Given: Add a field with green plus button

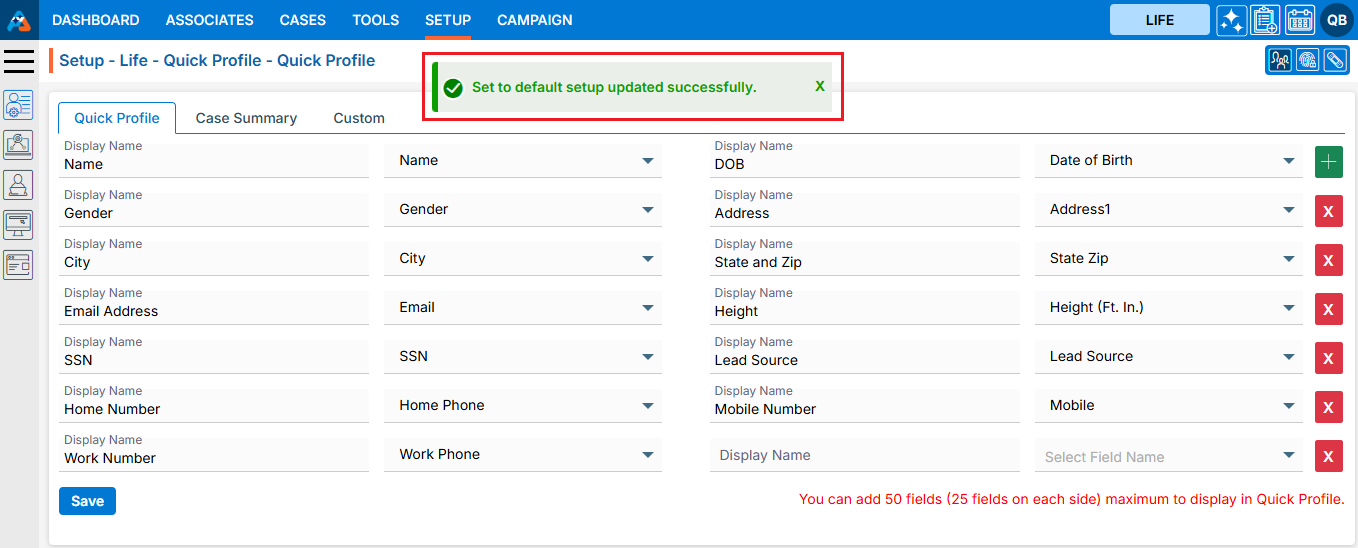Looking at the screenshot, I should (1328, 162).
